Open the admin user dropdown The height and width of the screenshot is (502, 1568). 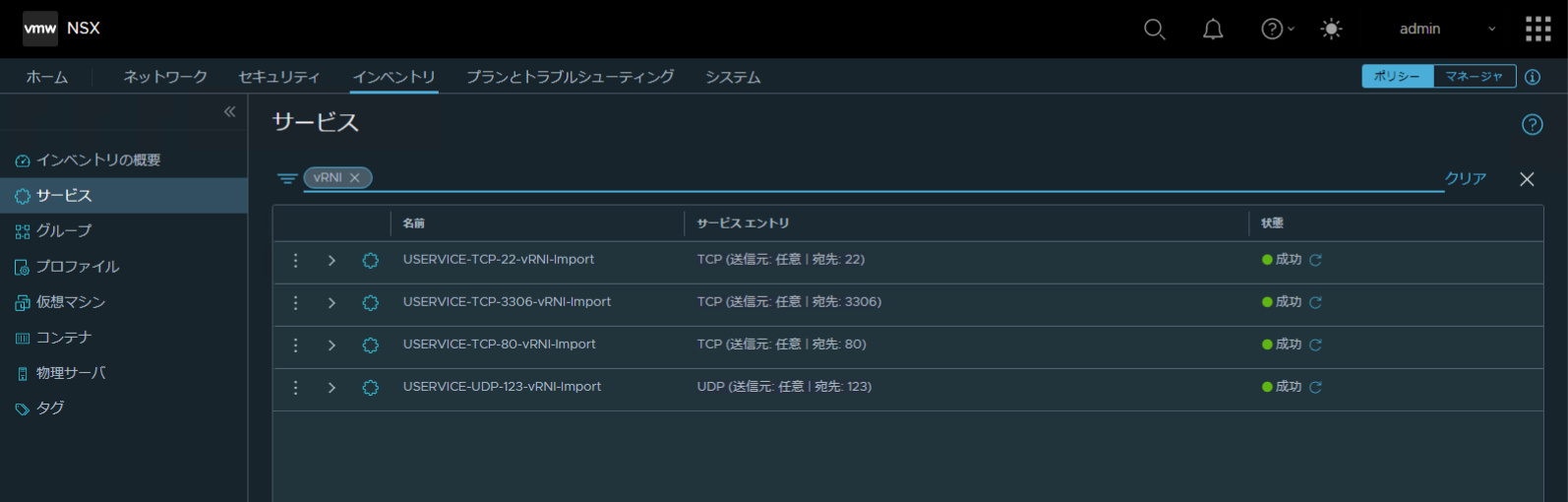(1446, 30)
